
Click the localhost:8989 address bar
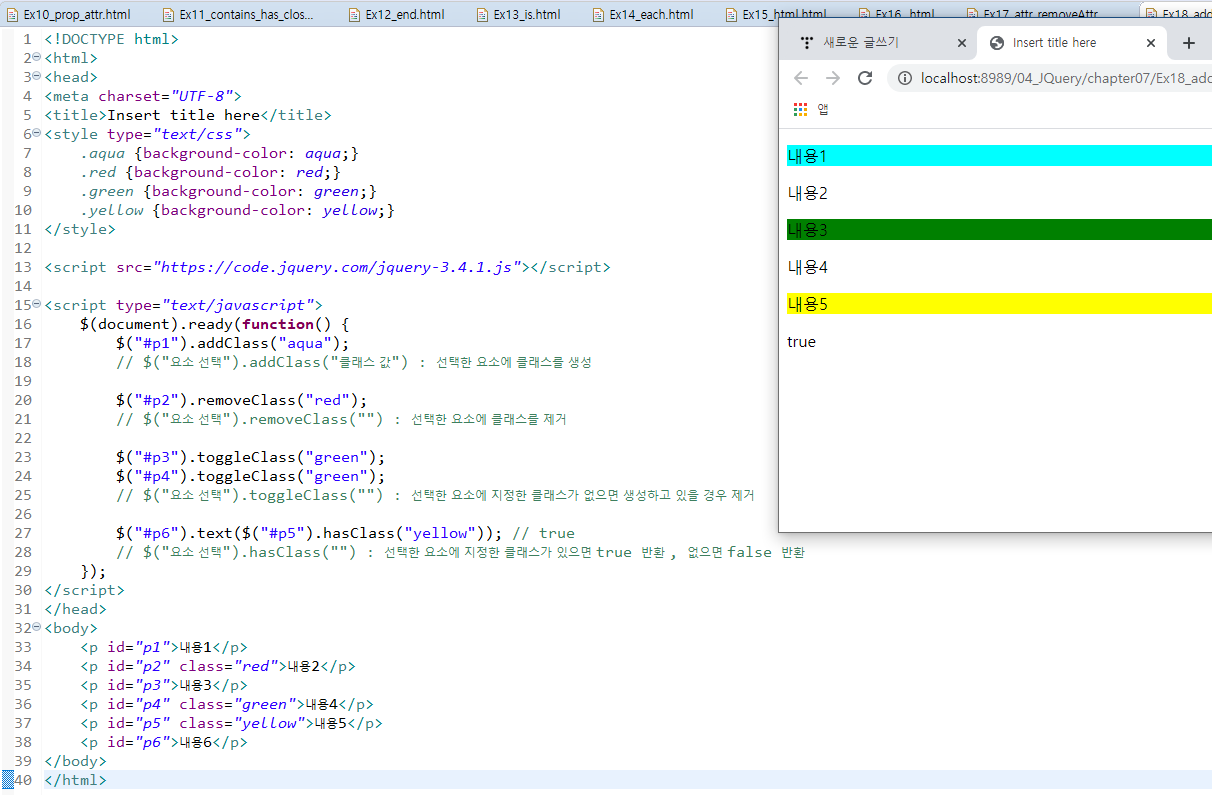[1050, 78]
